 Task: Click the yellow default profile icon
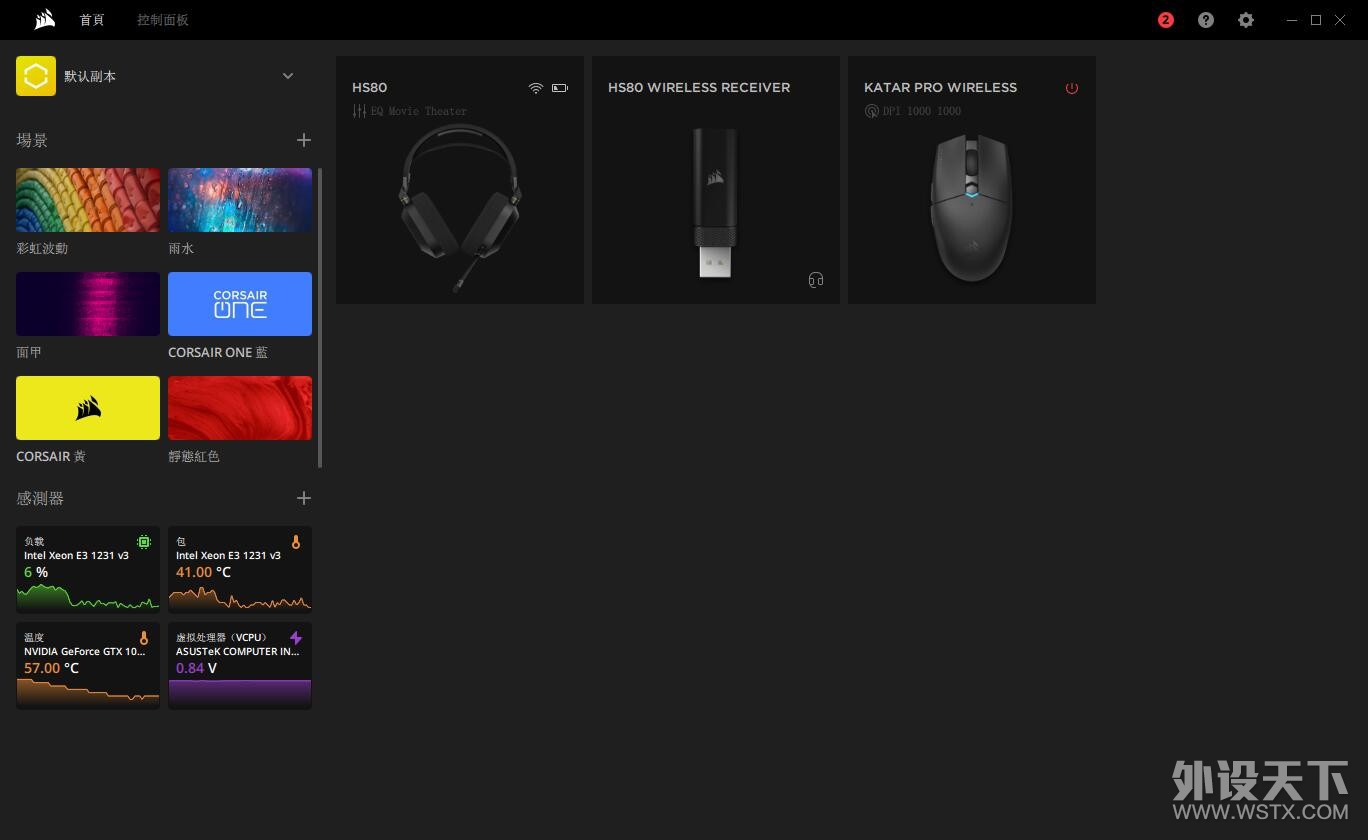coord(36,76)
